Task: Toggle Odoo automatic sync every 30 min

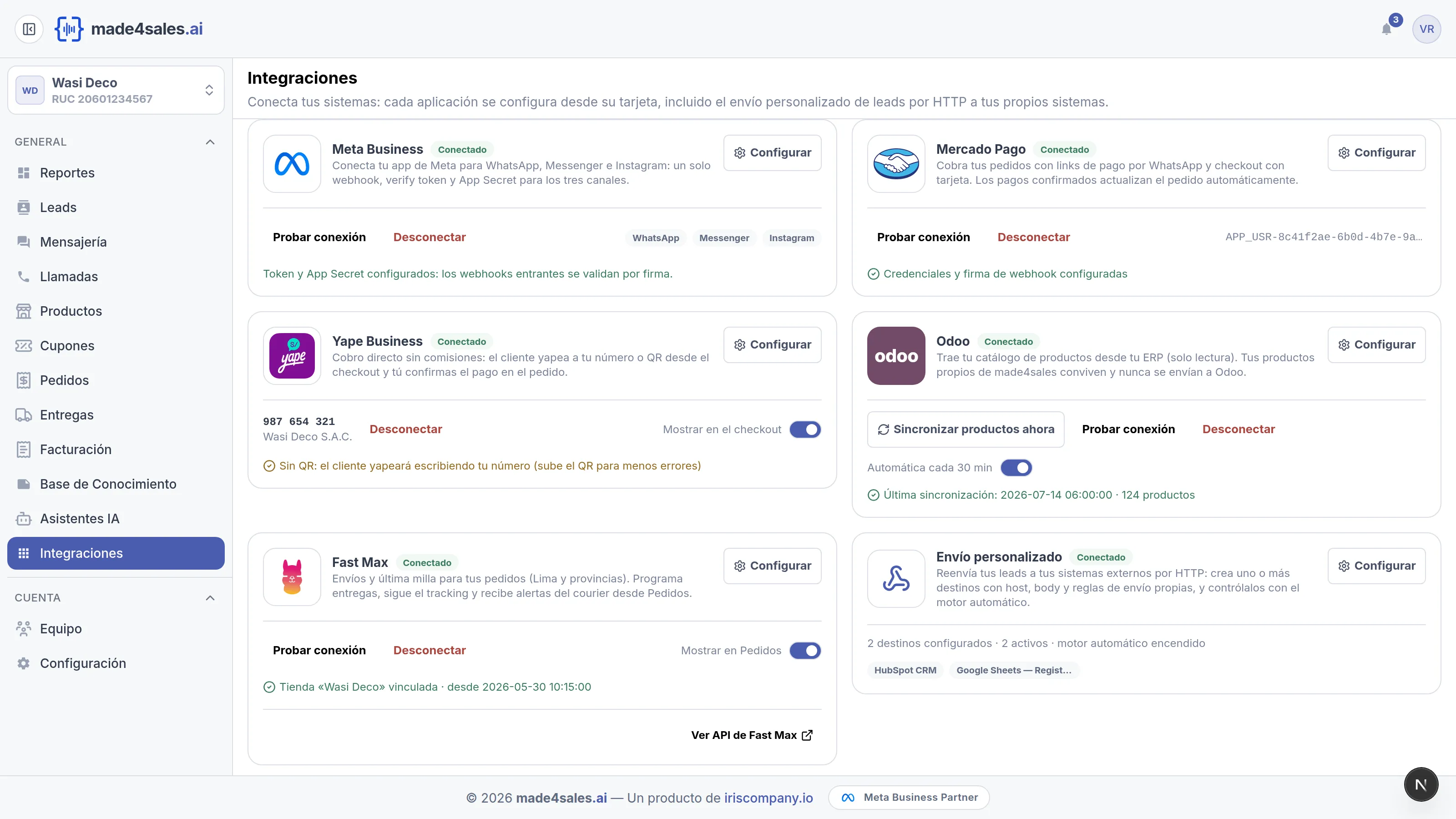Action: click(1016, 468)
